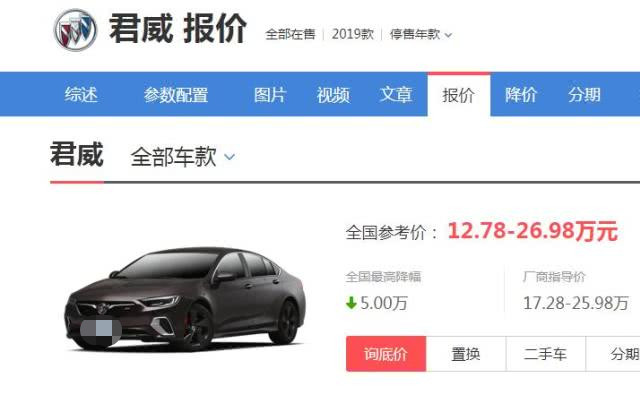Click the Buick logo icon
This screenshot has width=640, height=411.
point(76,30)
